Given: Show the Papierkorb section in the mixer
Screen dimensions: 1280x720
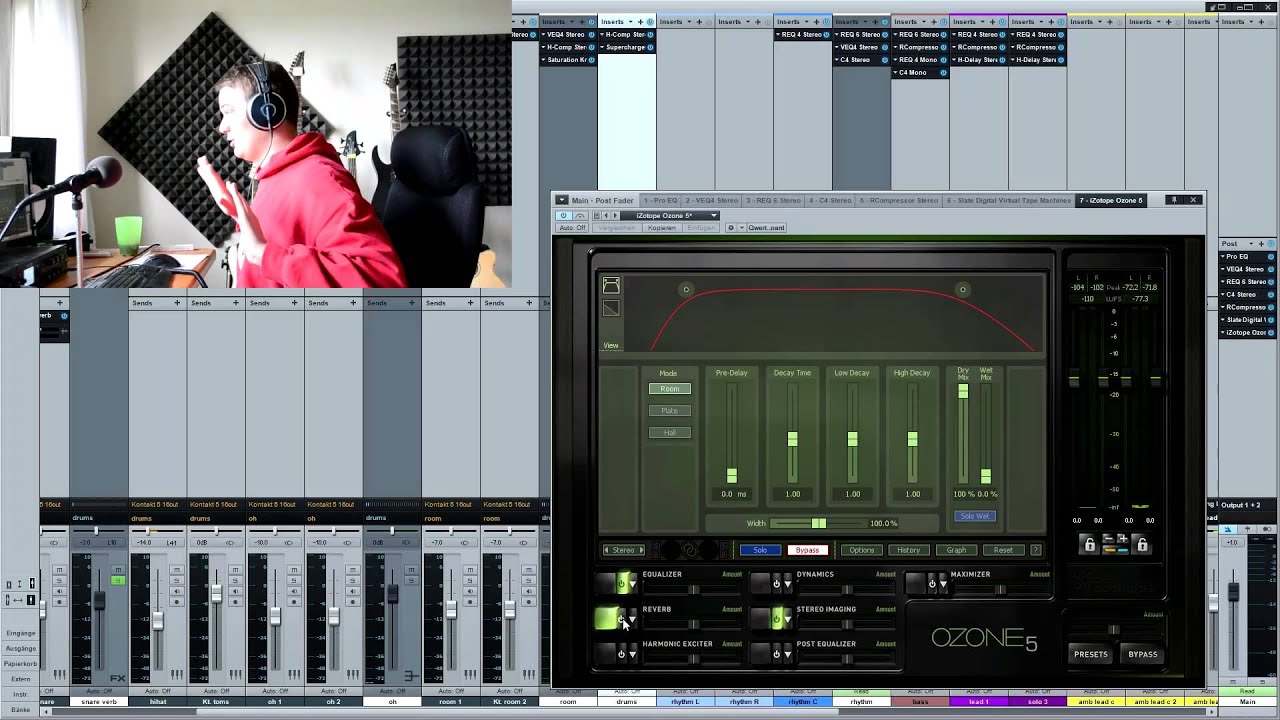Looking at the screenshot, I should tap(20, 663).
